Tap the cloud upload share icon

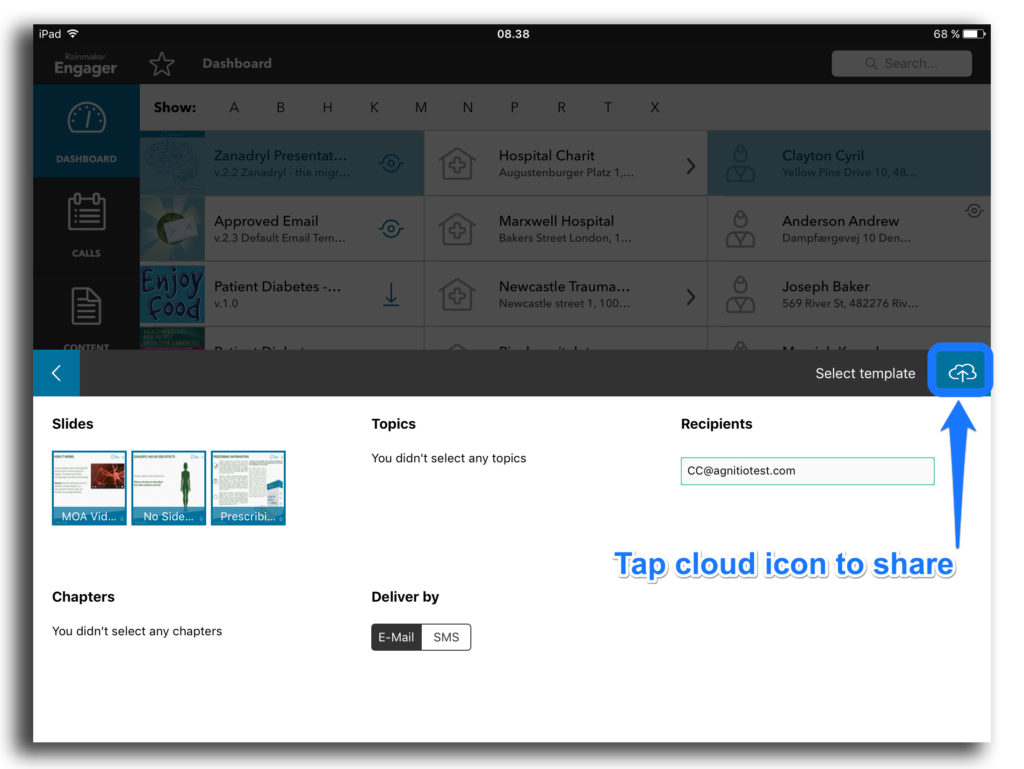pyautogui.click(x=961, y=372)
